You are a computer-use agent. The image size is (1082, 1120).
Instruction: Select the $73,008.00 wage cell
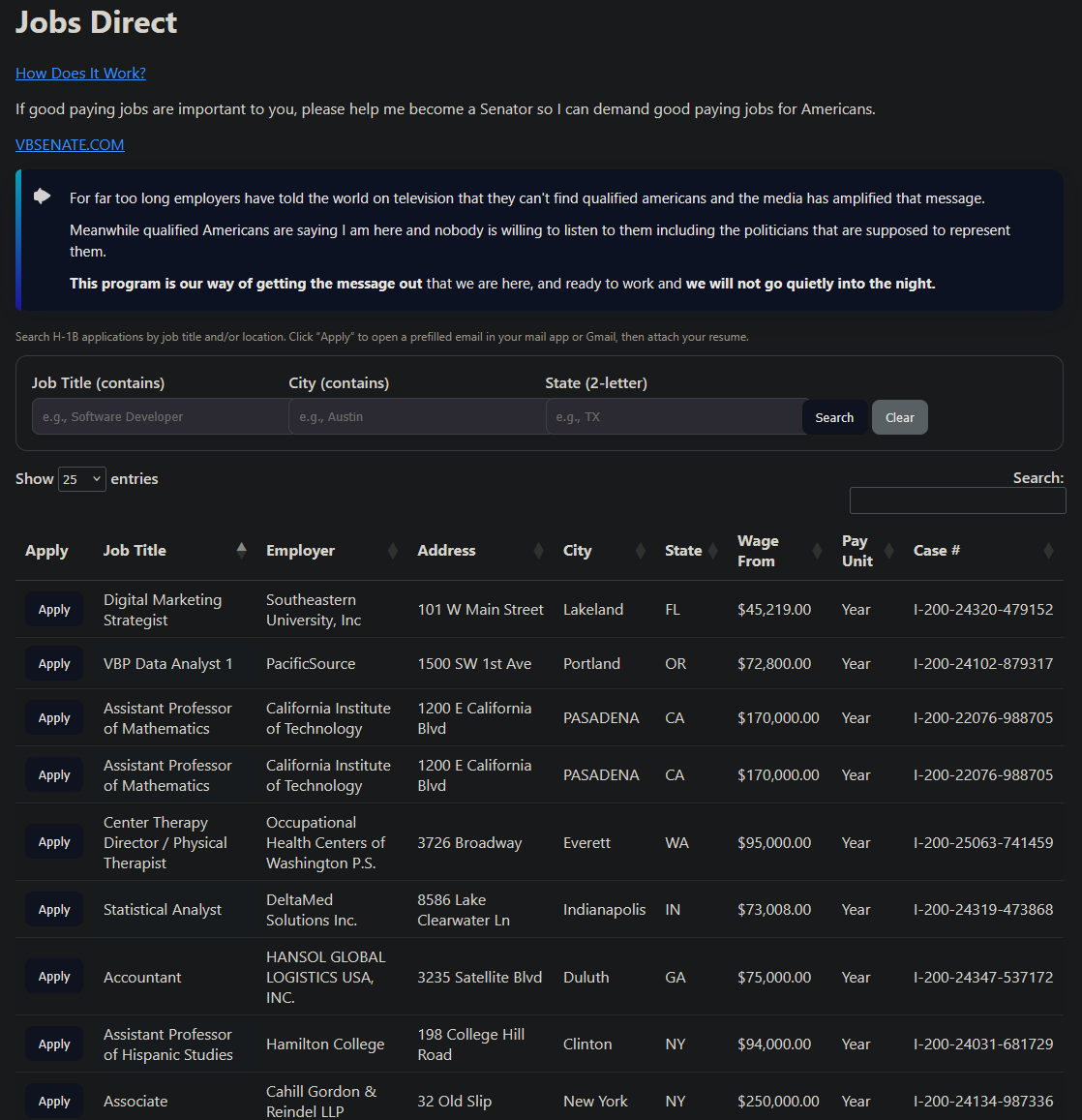[x=774, y=909]
